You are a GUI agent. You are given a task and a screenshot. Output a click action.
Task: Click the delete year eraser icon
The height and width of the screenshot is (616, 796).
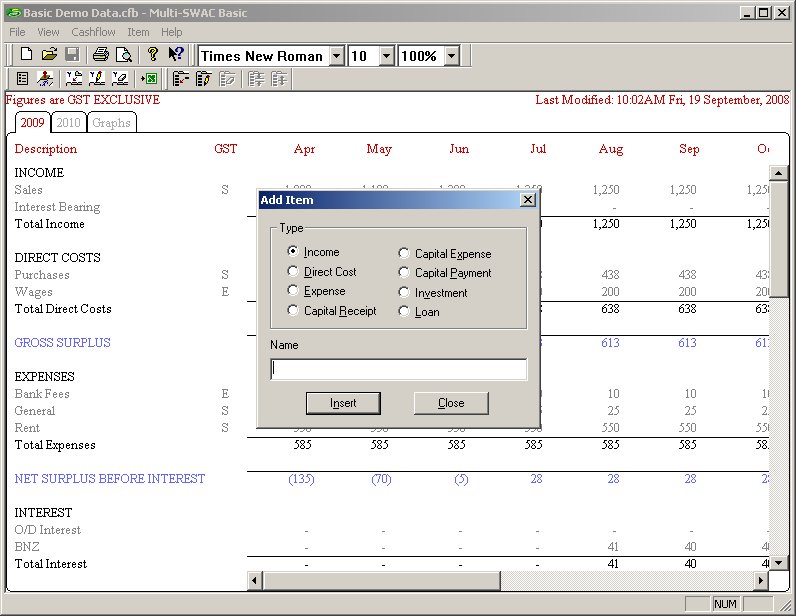tap(120, 79)
